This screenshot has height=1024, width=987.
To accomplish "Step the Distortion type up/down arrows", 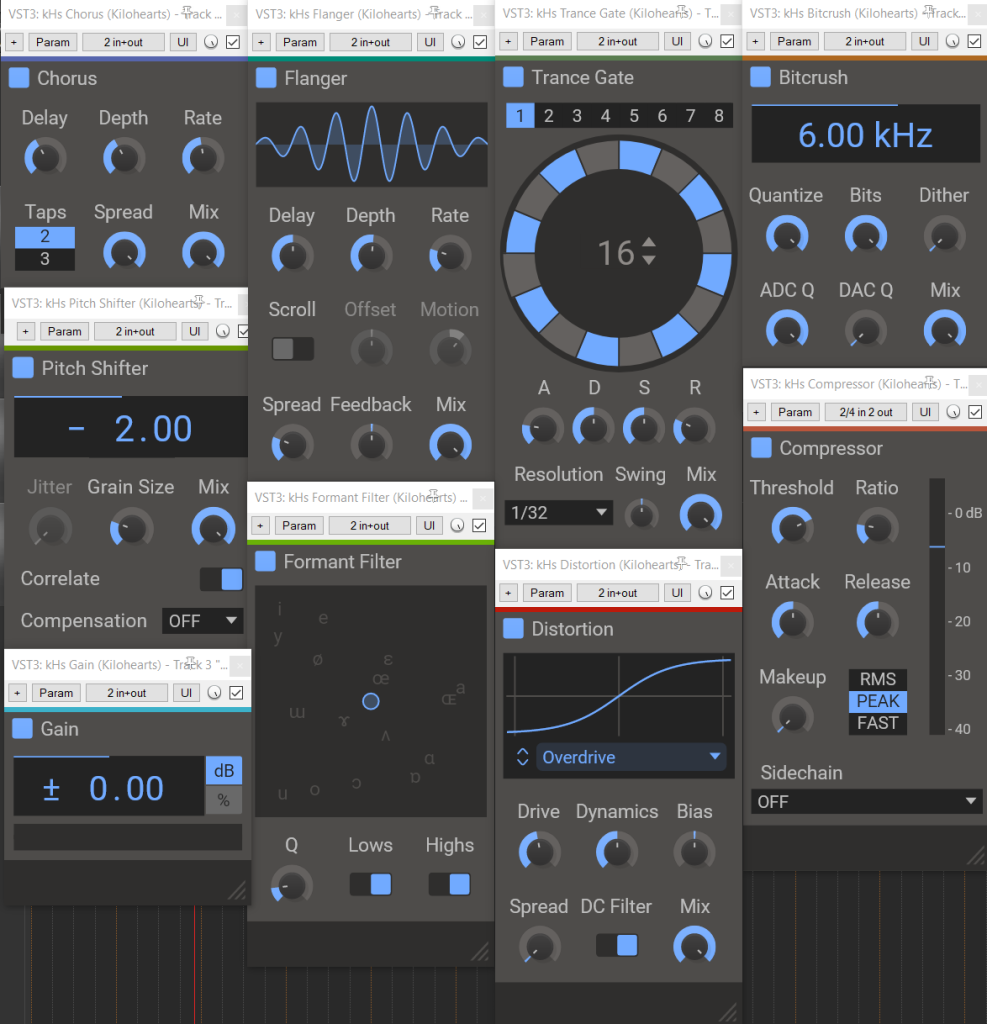I will click(x=522, y=757).
